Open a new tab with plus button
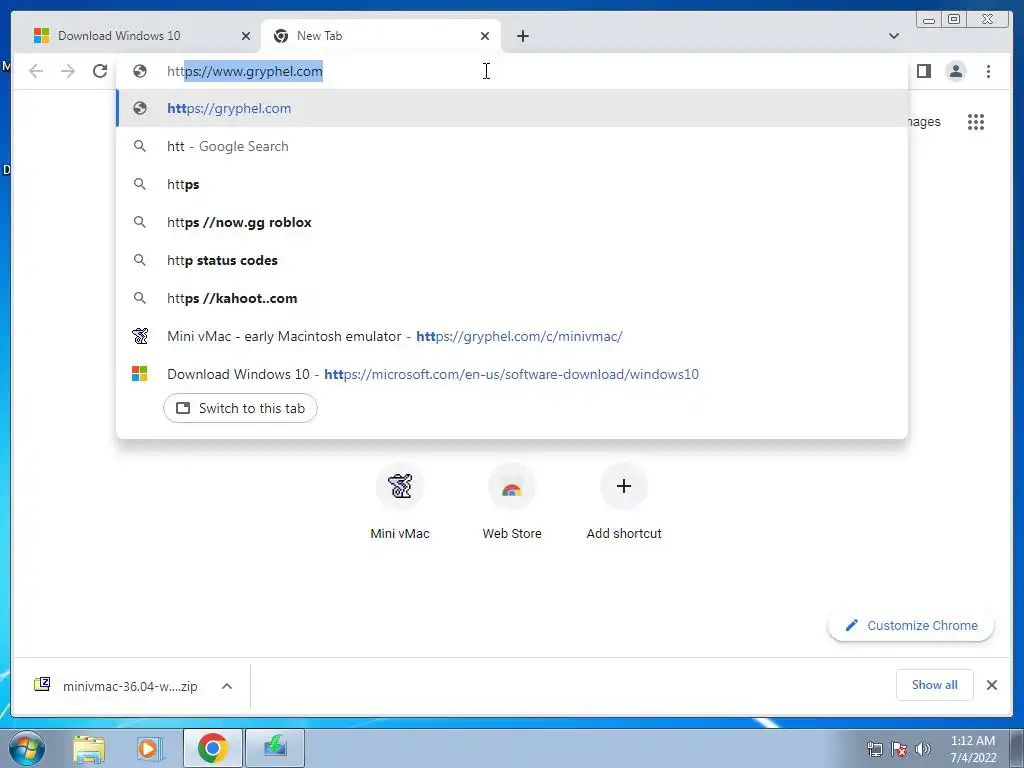1024x768 pixels. click(x=522, y=36)
